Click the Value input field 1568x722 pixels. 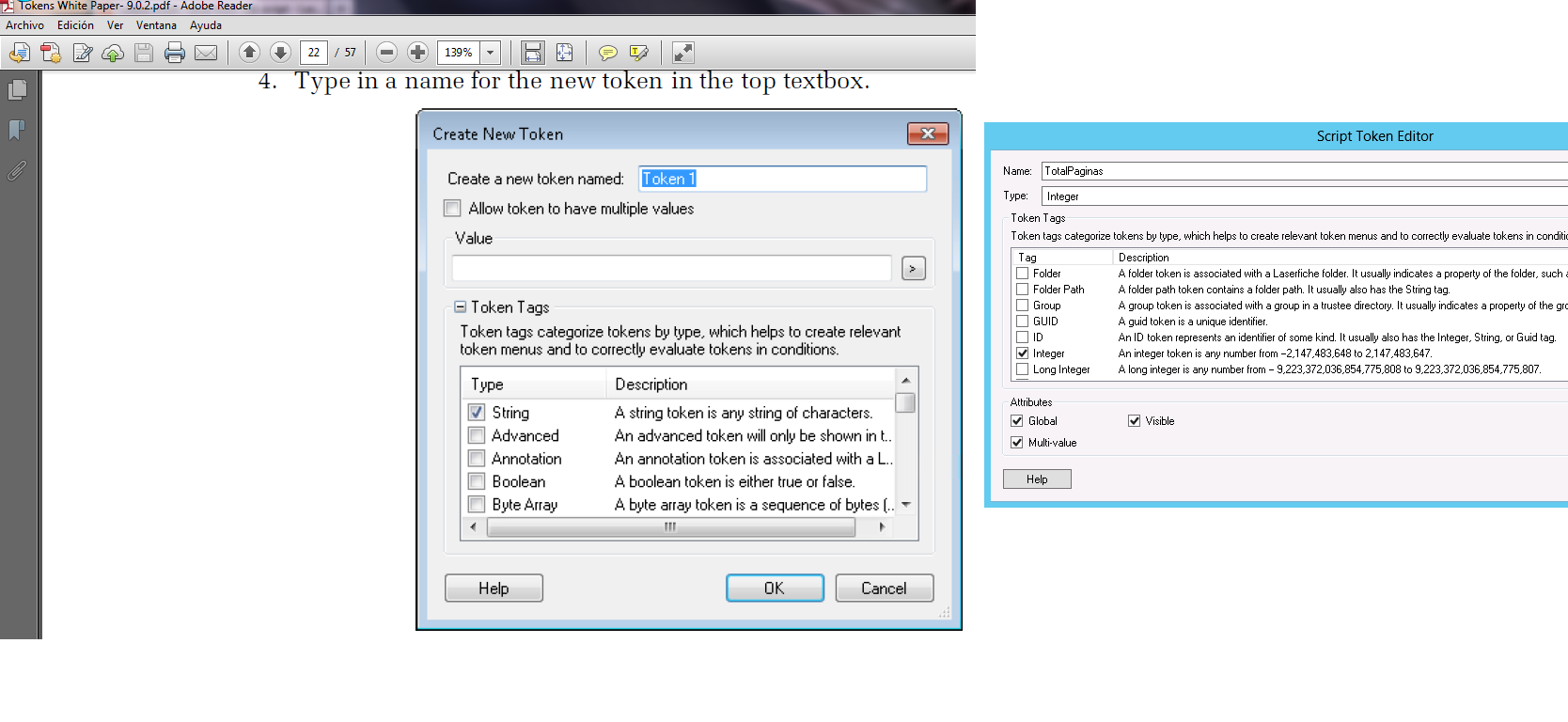[x=671, y=269]
